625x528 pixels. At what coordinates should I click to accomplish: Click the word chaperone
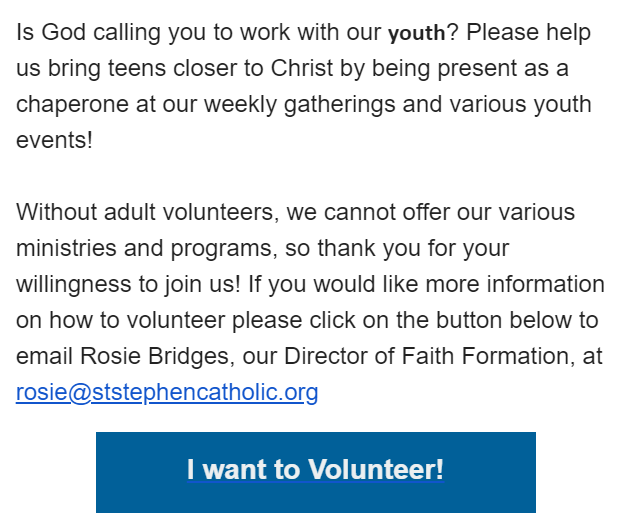72,105
